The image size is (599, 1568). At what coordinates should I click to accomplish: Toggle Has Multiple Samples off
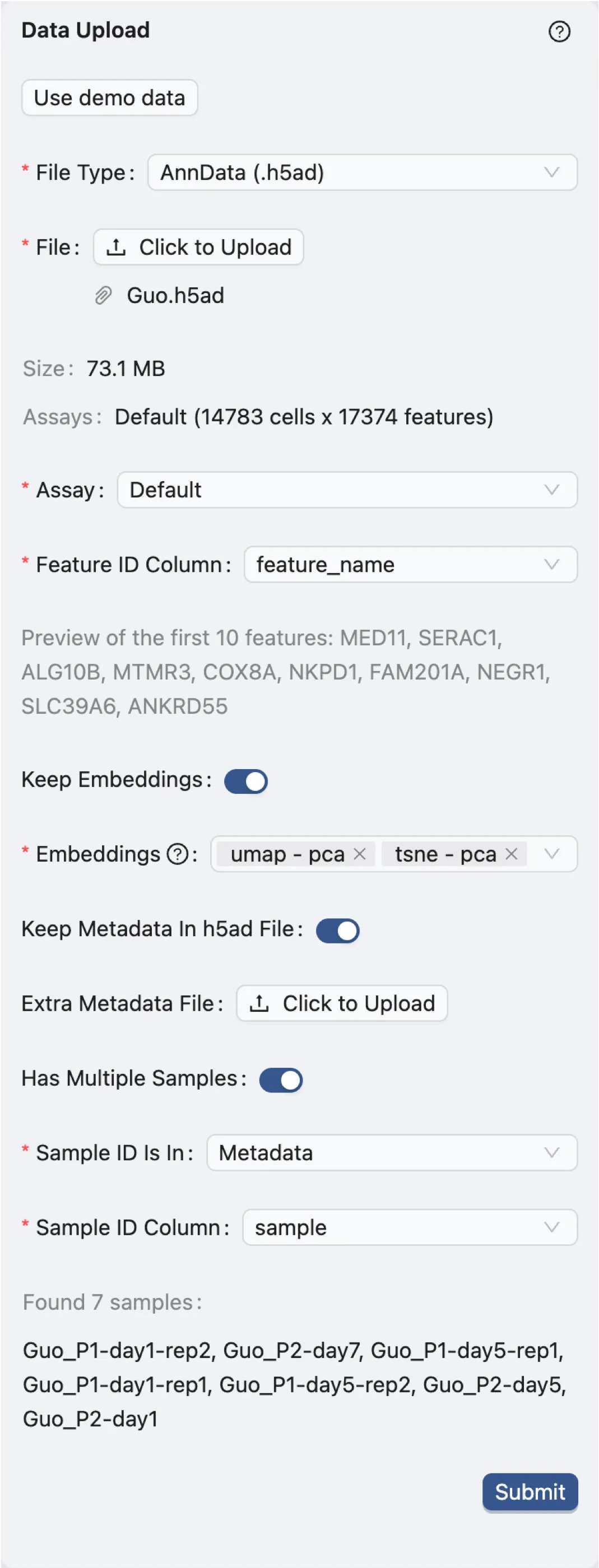click(280, 1080)
